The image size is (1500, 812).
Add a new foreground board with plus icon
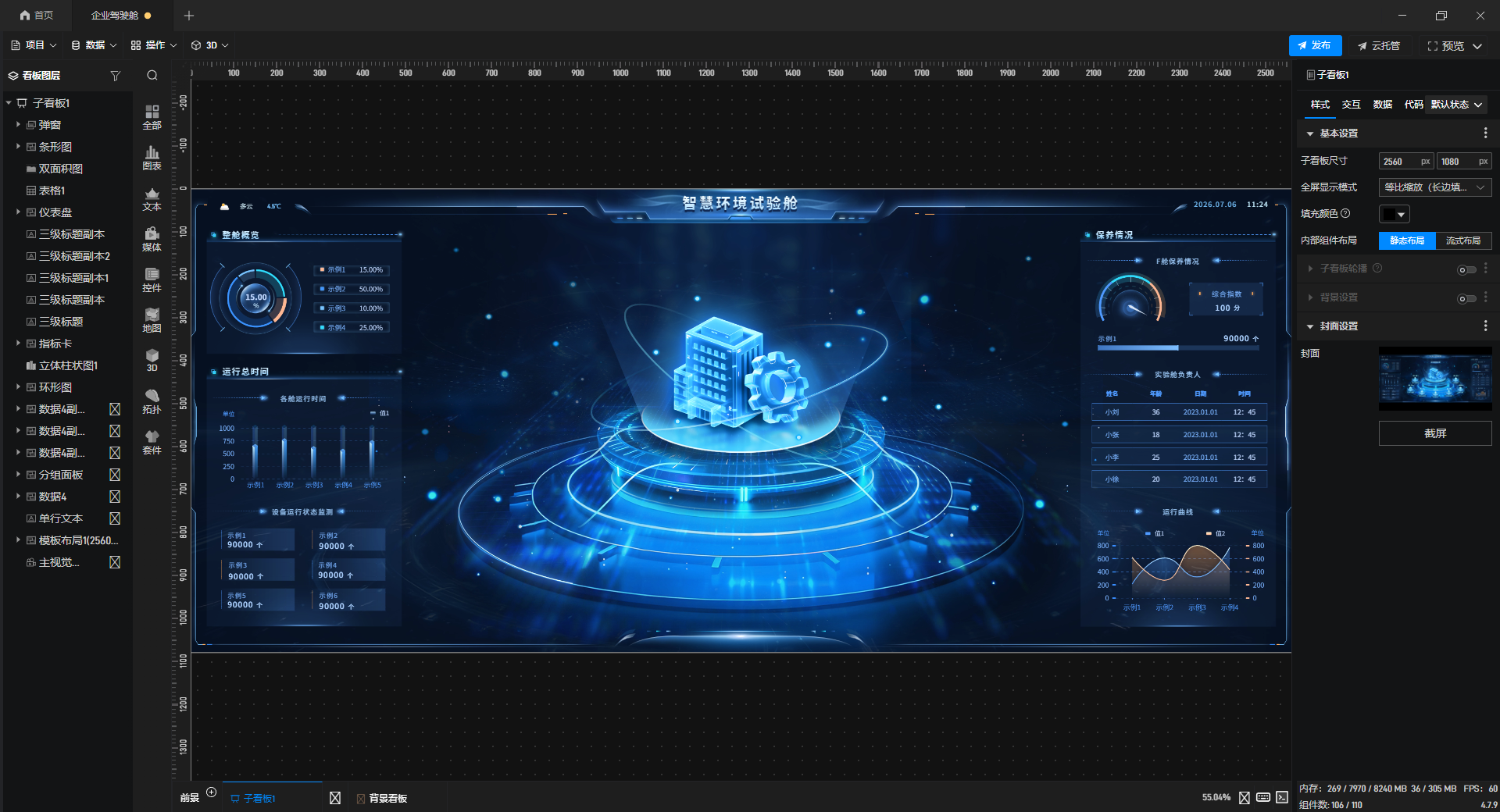click(211, 792)
